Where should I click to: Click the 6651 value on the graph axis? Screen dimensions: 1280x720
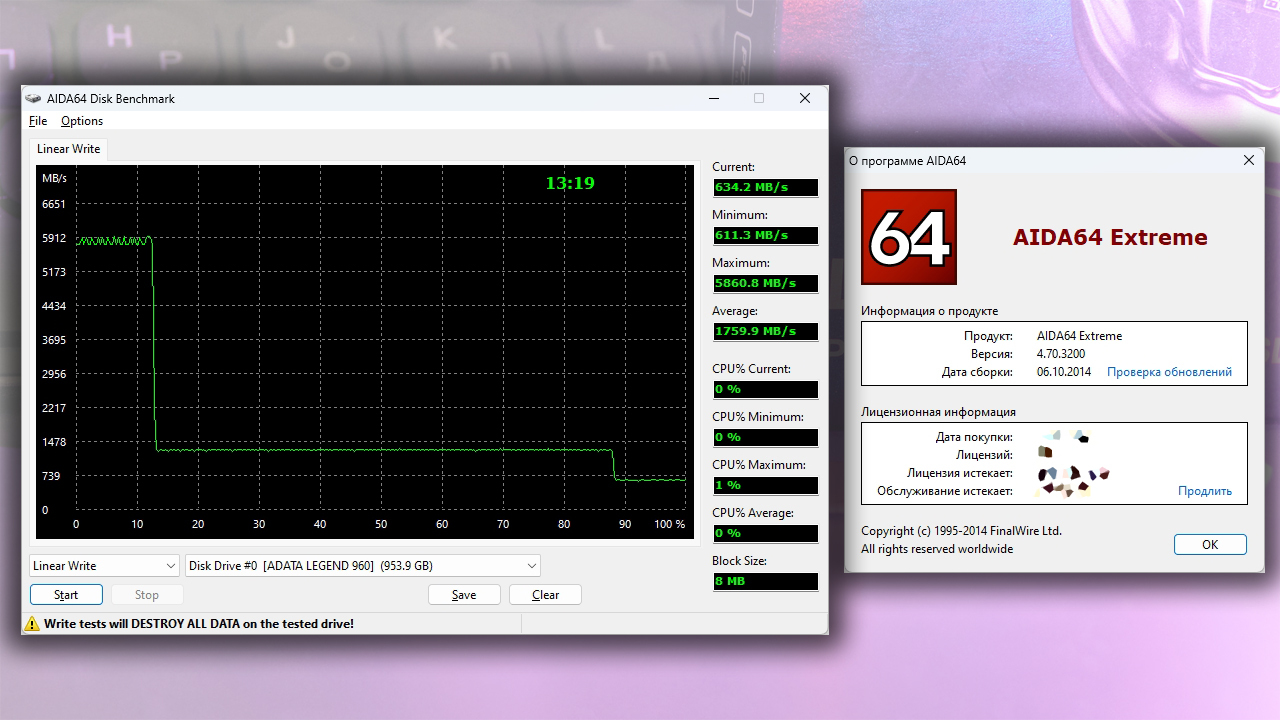53,204
